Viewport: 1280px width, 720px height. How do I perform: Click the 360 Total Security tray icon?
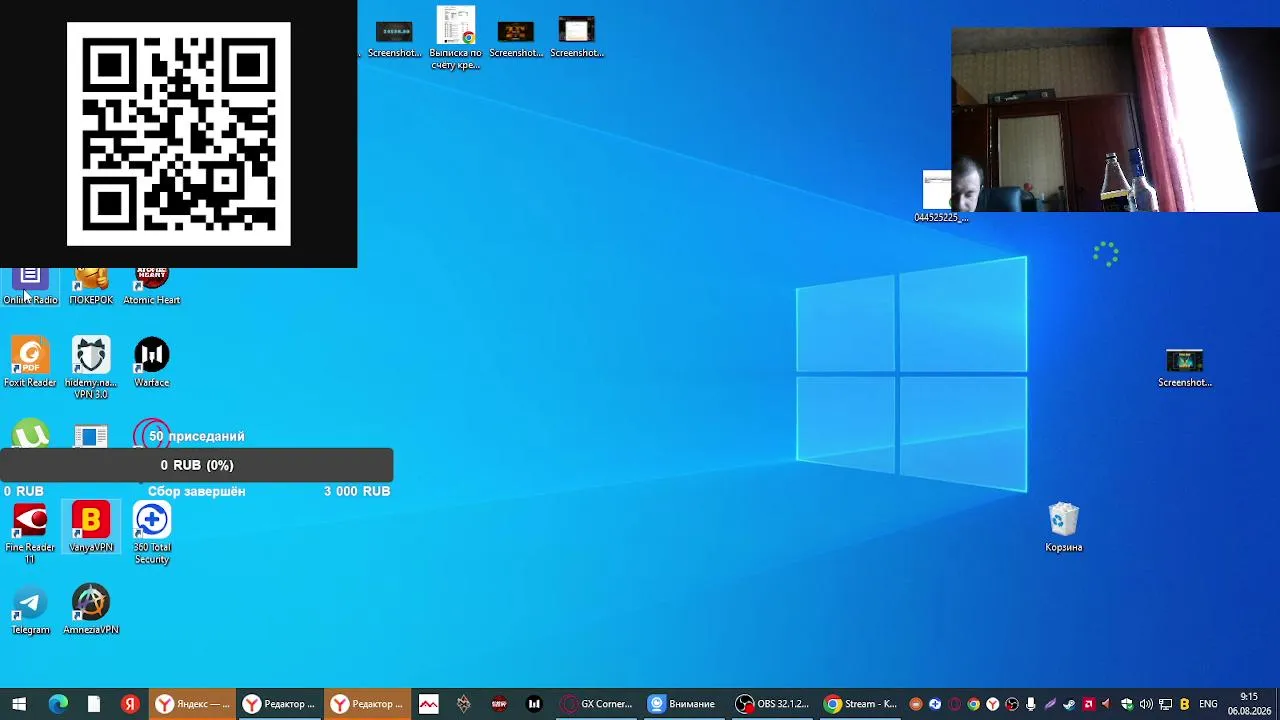tap(934, 704)
